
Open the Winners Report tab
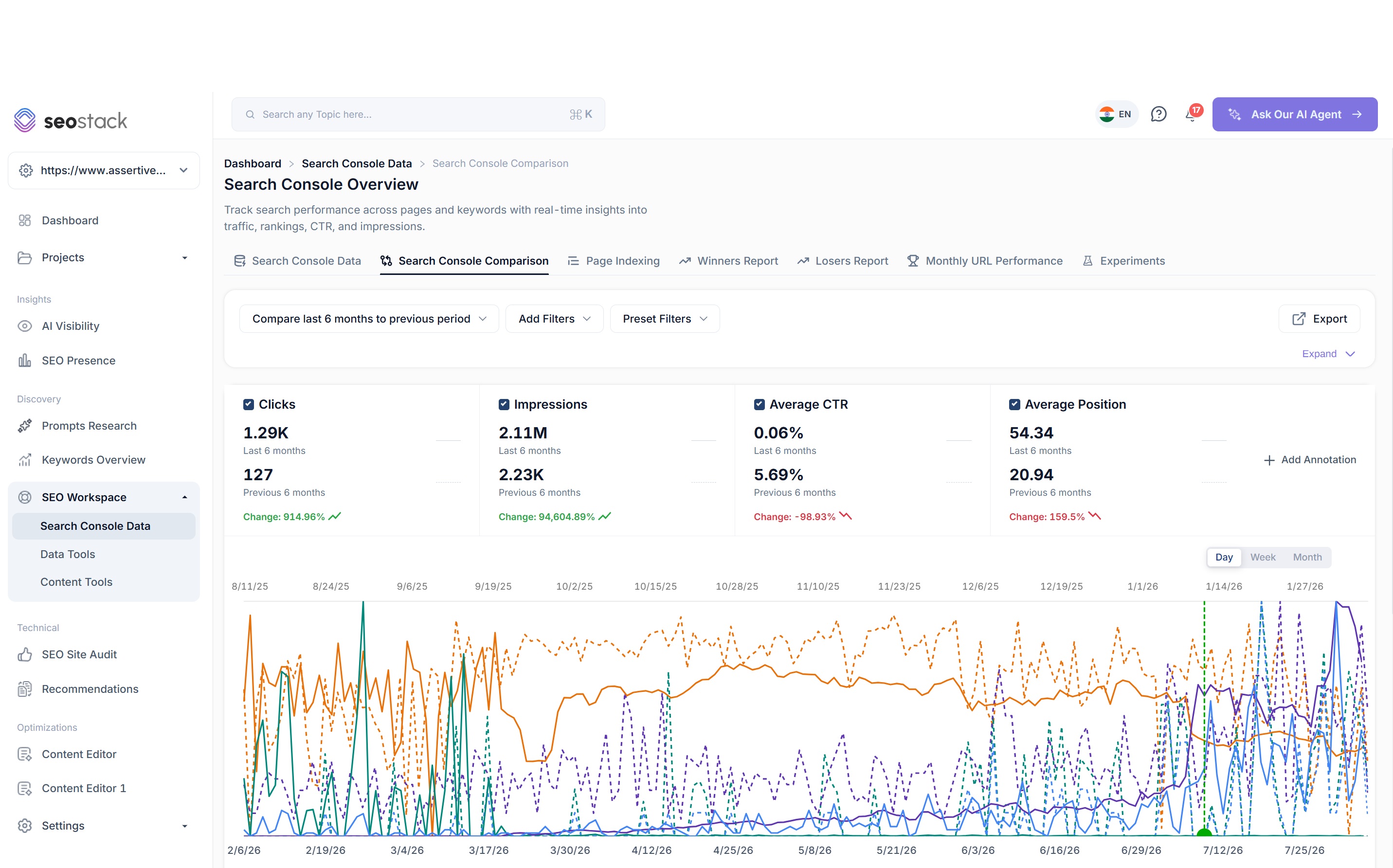tap(728, 261)
